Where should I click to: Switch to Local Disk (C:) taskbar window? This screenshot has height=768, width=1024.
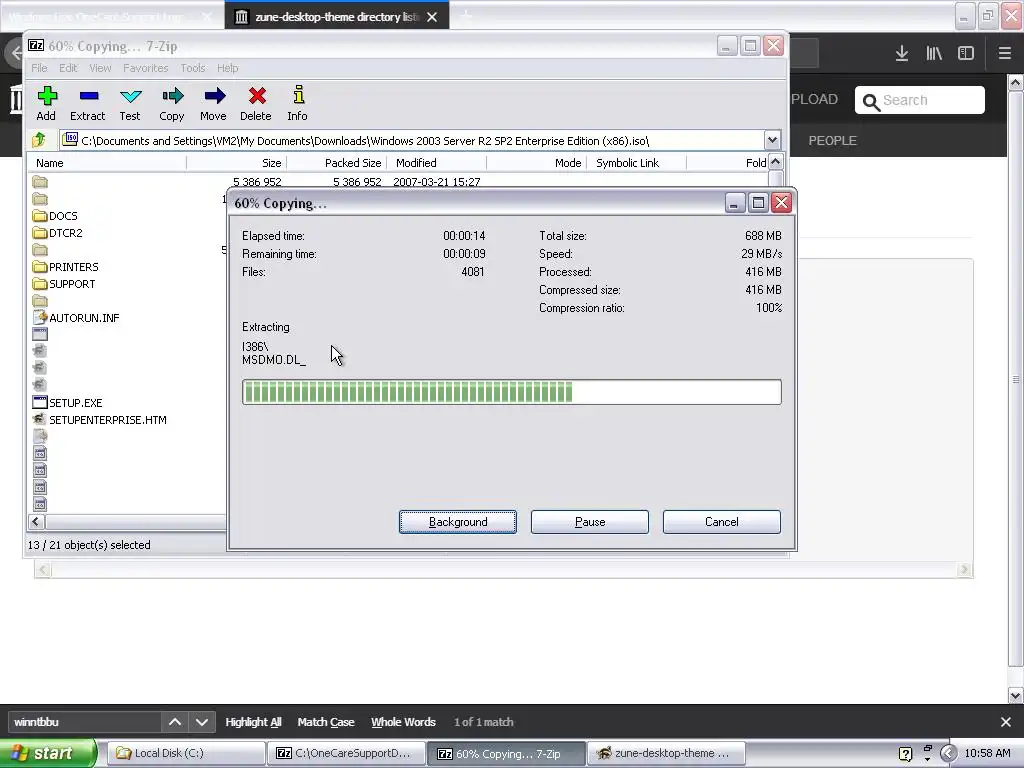pyautogui.click(x=186, y=753)
